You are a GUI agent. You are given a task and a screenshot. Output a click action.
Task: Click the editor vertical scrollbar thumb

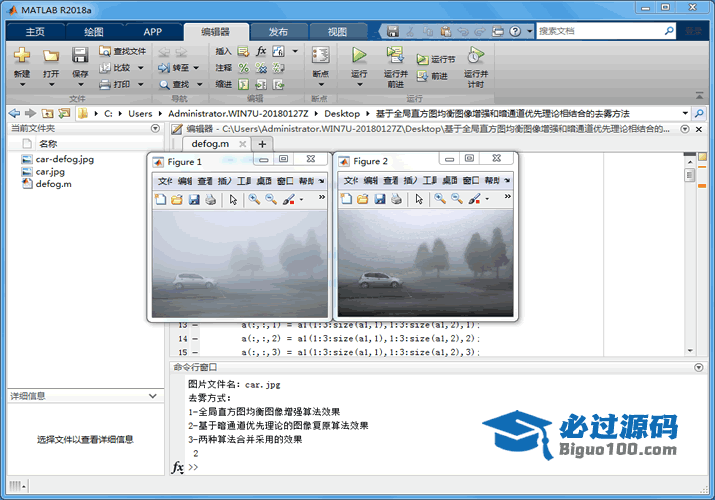[689, 175]
